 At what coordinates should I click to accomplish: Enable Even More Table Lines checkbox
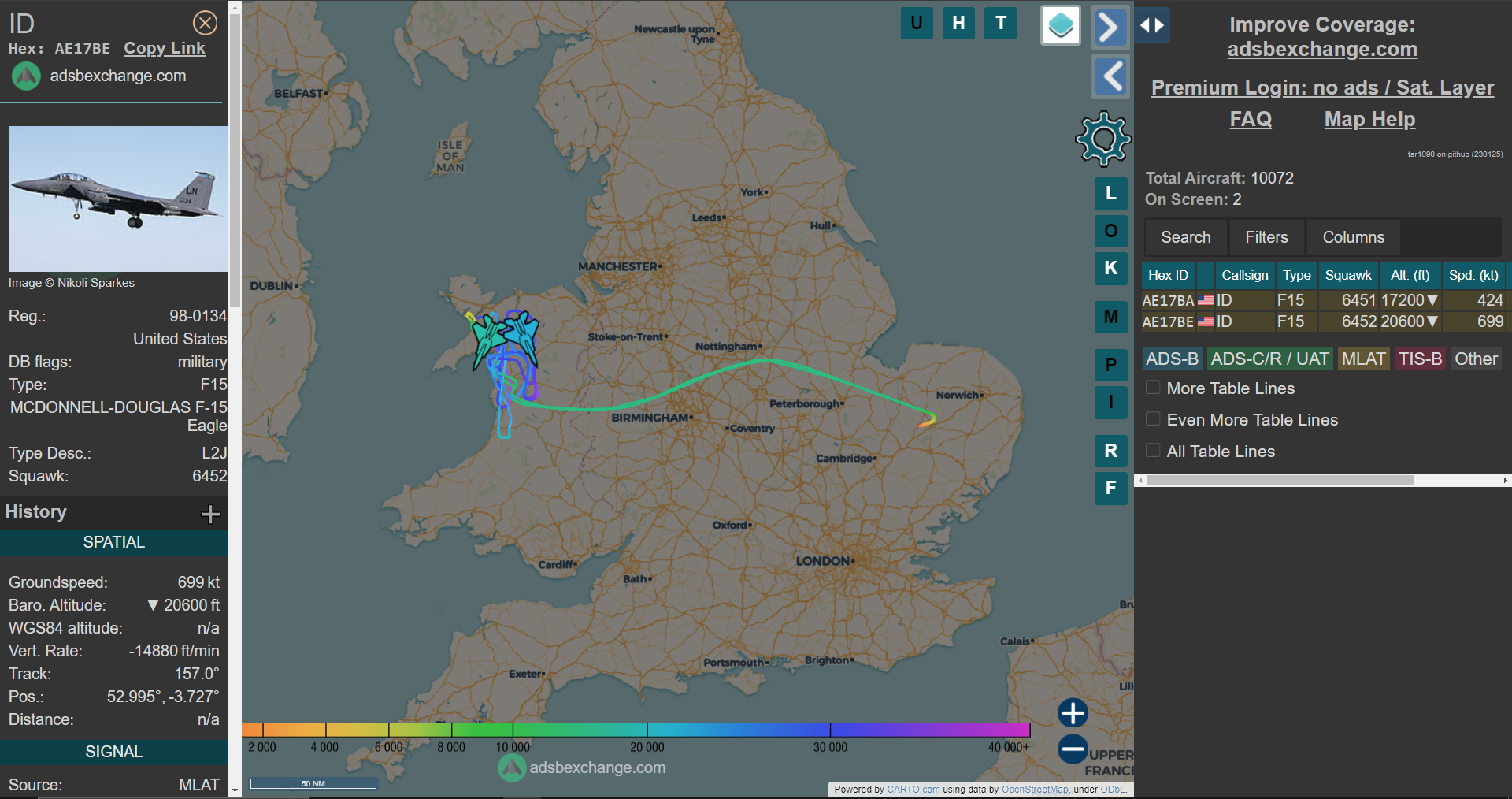1153,419
